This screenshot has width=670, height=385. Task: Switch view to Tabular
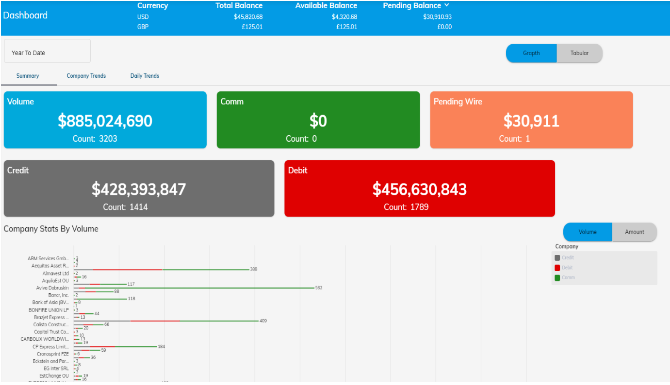[580, 53]
